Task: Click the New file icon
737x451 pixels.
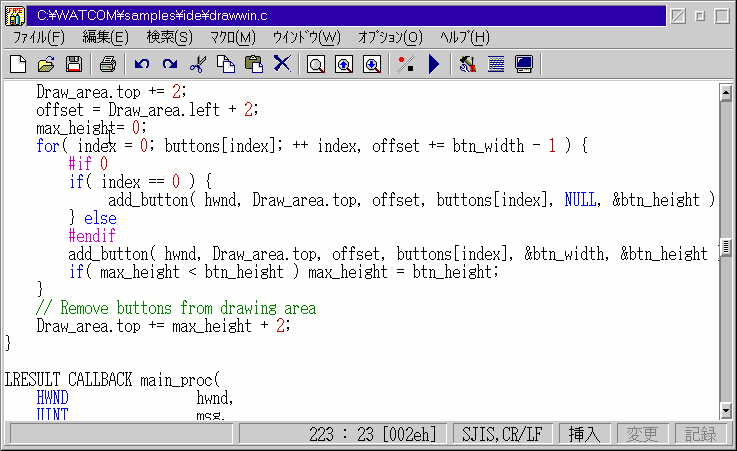Action: click(17, 65)
